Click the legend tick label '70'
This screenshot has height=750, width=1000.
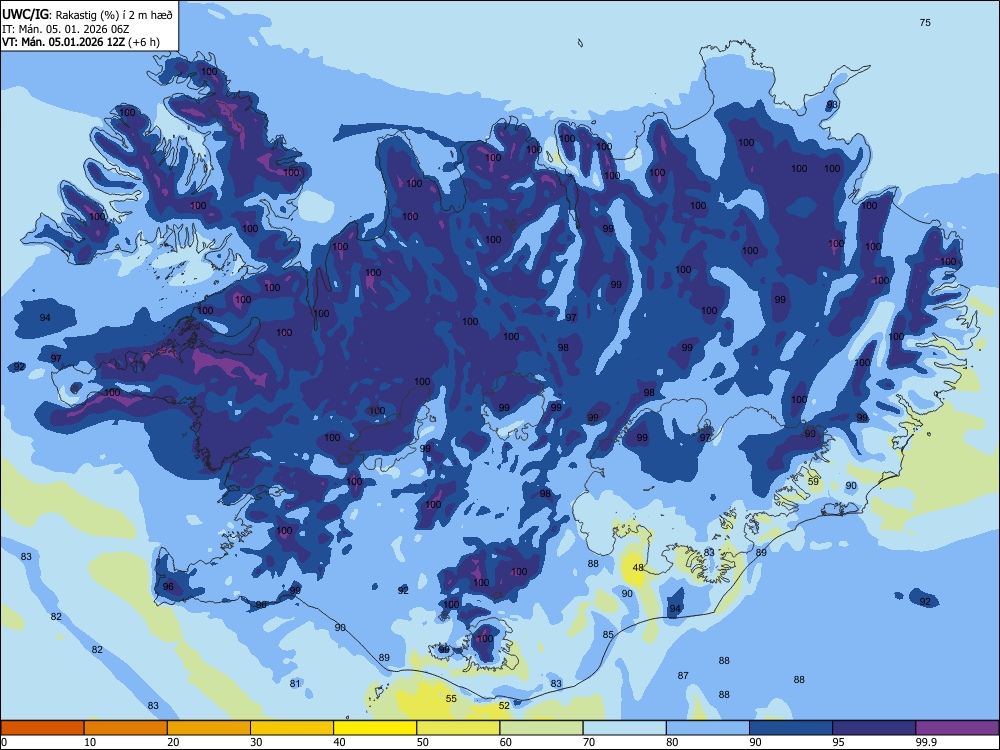pyautogui.click(x=589, y=742)
